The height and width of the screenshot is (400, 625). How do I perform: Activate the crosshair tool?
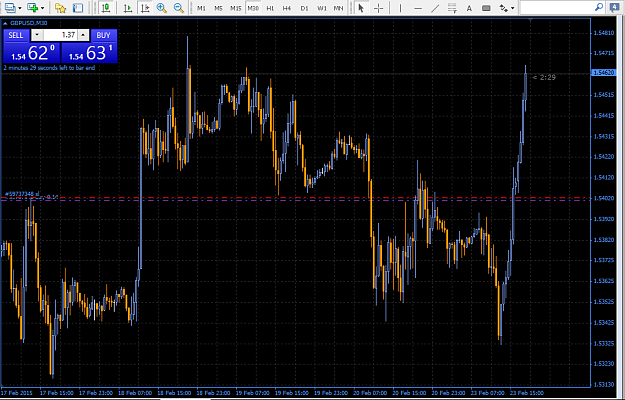pos(379,8)
